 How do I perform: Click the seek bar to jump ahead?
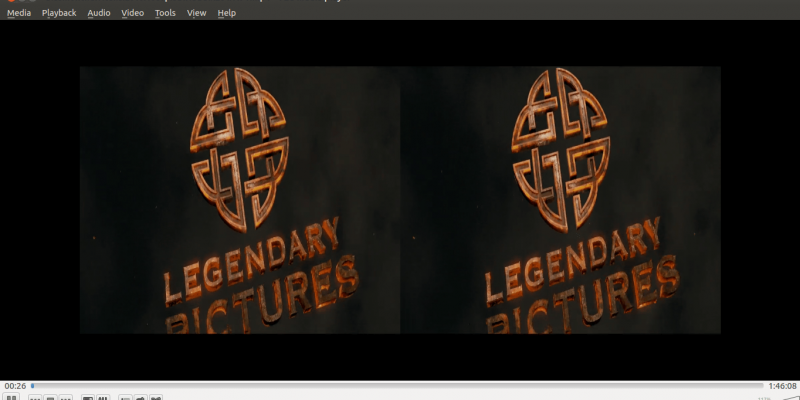(x=397, y=386)
